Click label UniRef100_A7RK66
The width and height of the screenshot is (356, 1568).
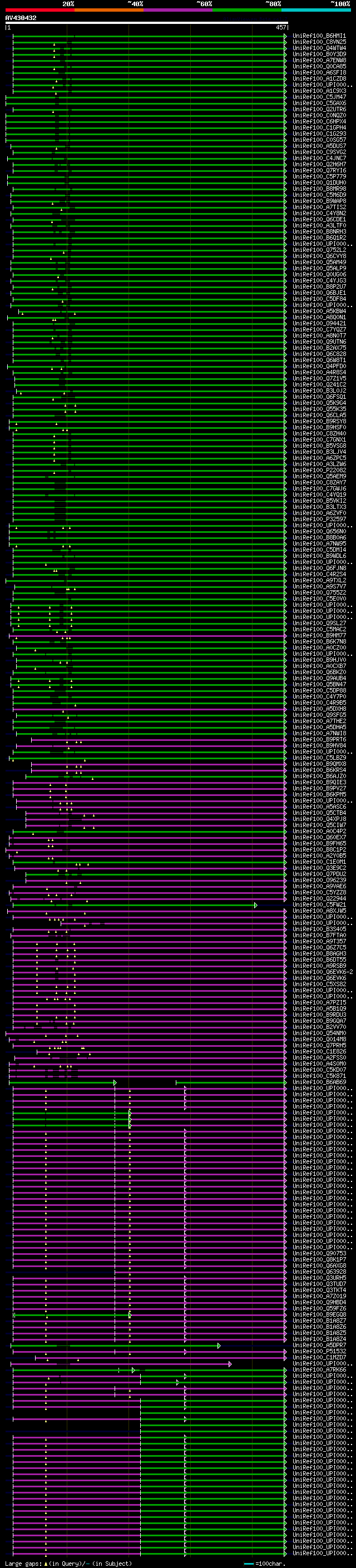pos(319,1369)
